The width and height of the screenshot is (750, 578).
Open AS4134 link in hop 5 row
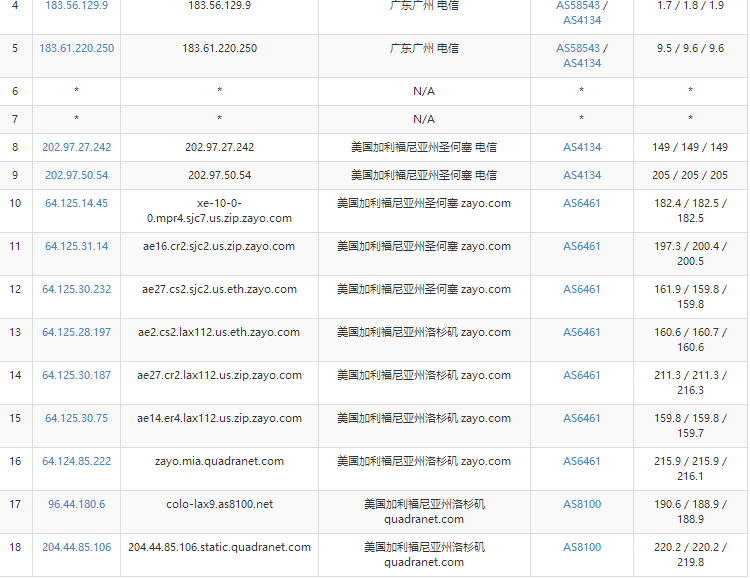582,63
